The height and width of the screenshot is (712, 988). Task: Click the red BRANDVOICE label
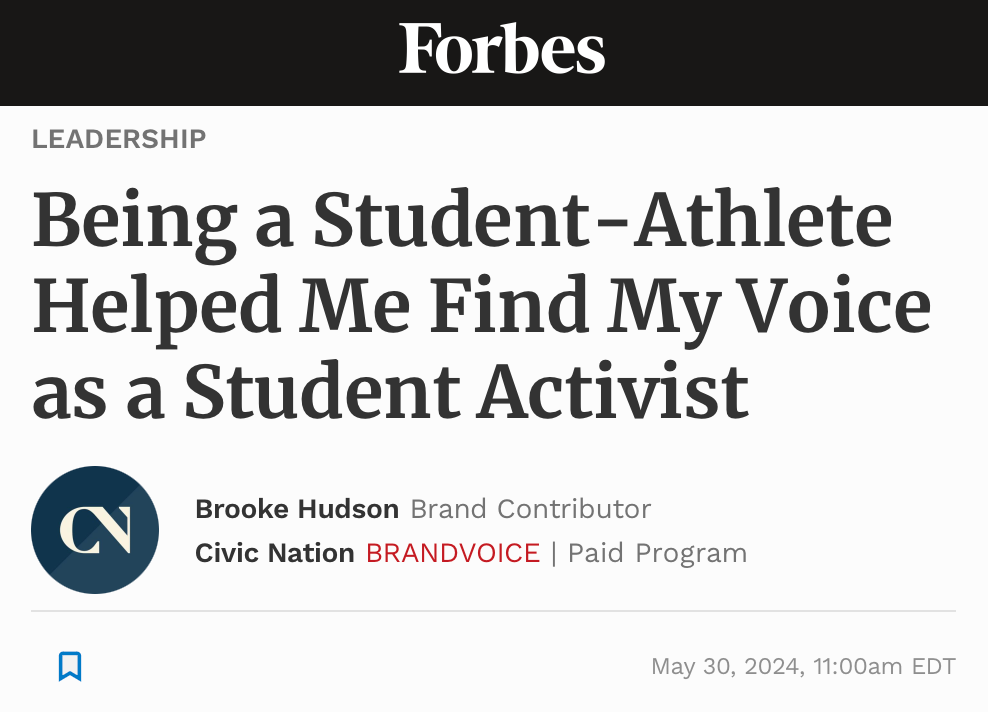click(x=453, y=553)
